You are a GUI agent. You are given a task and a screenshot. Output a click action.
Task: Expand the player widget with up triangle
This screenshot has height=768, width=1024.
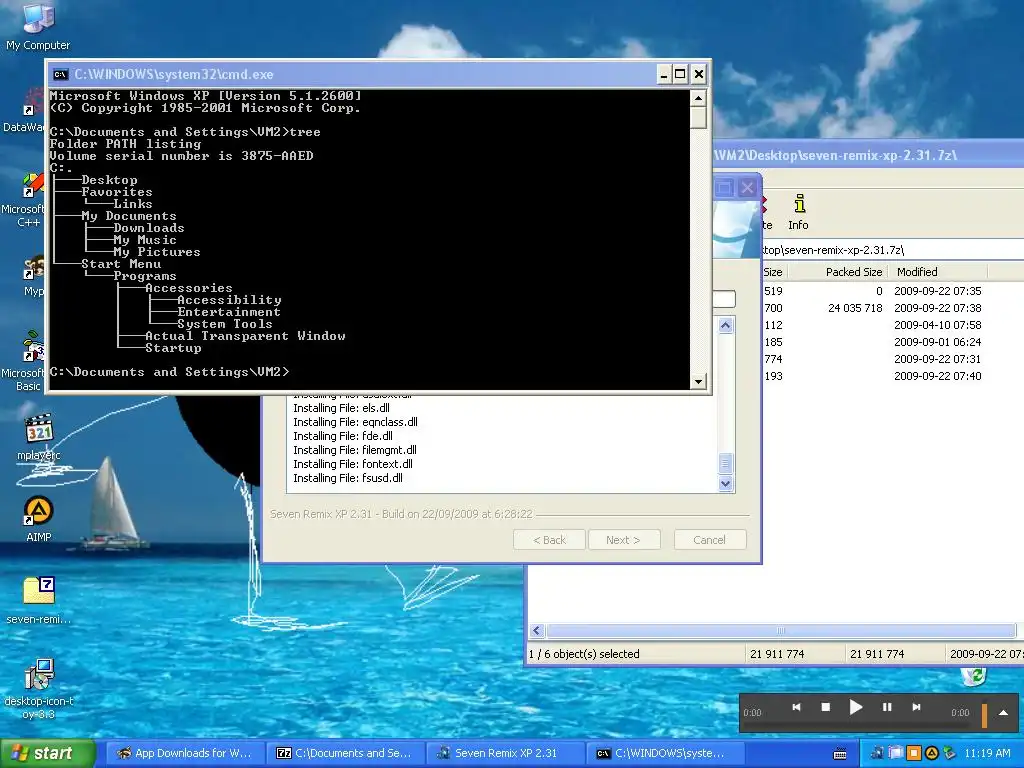click(1003, 712)
